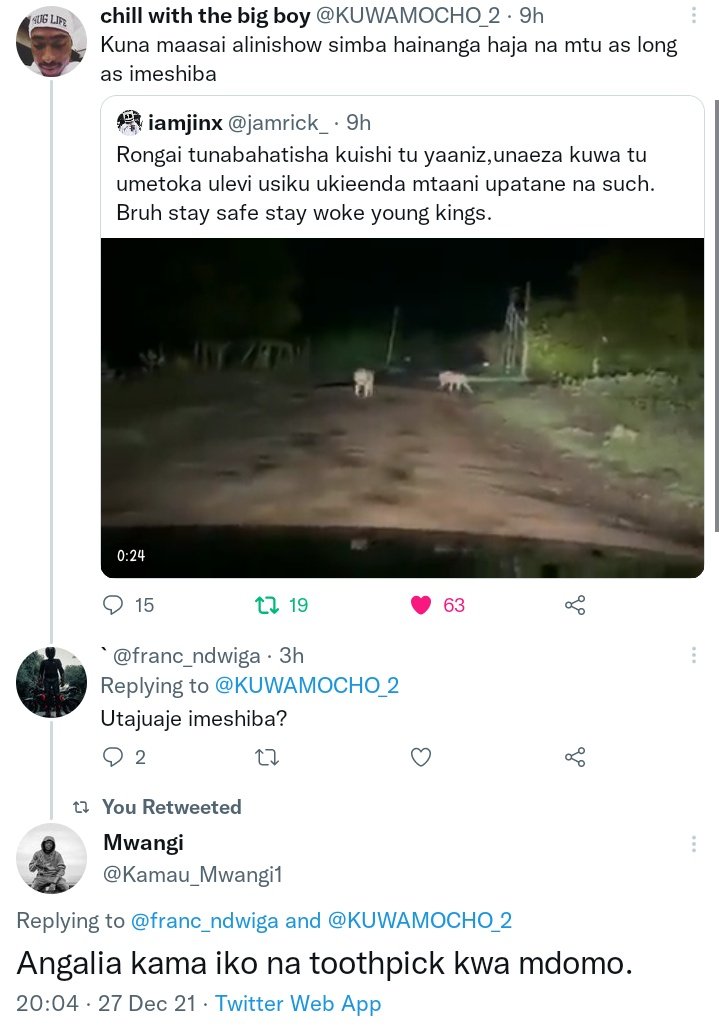
Task: Retweet franc_ndwiga's 'Utajuaje imeshiba?' reply
Action: click(x=266, y=757)
